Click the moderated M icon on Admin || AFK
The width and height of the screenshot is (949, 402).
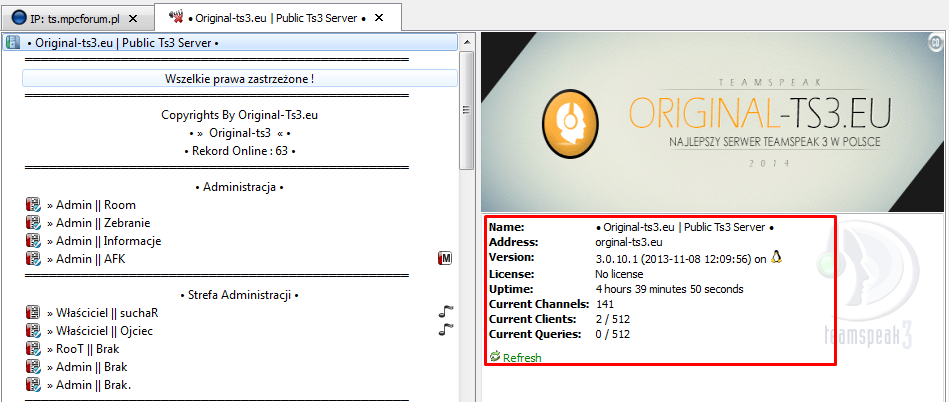point(445,259)
